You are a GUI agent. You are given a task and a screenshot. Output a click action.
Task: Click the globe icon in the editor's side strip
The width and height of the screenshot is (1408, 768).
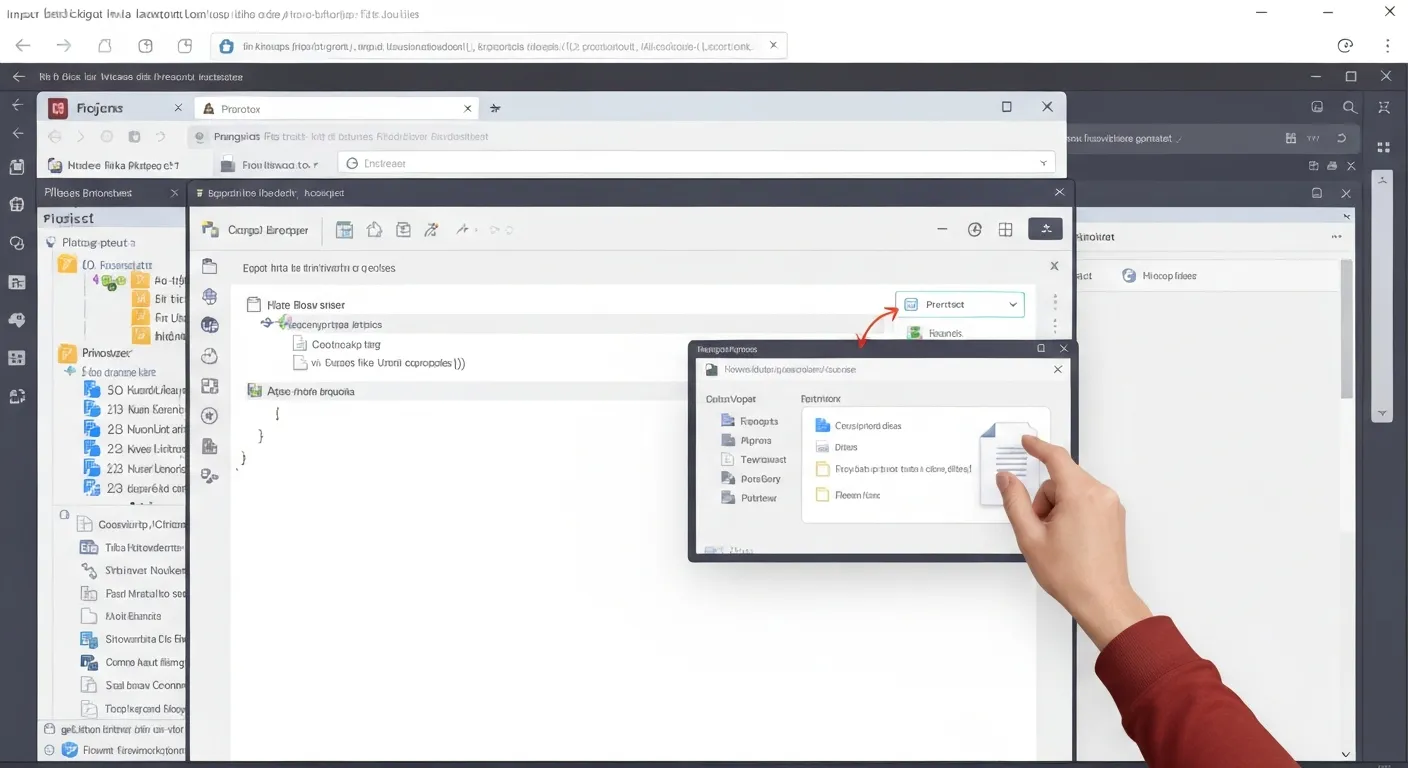tap(209, 296)
